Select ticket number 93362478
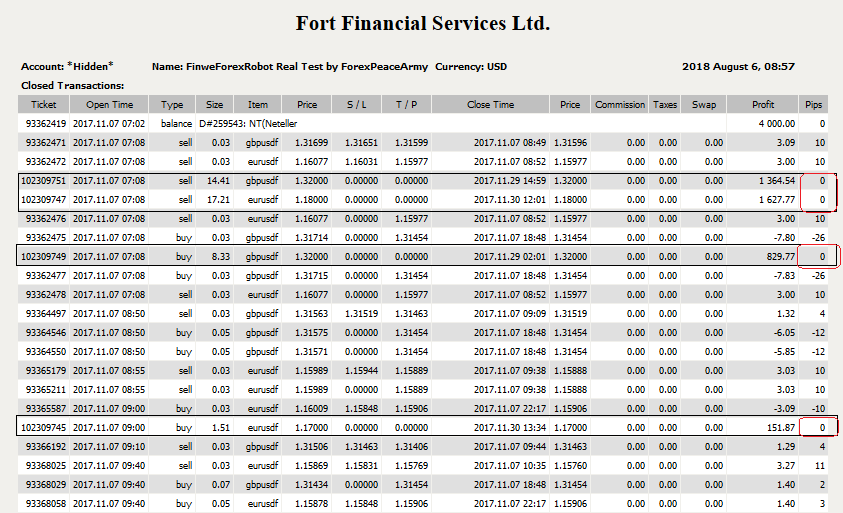 point(46,295)
